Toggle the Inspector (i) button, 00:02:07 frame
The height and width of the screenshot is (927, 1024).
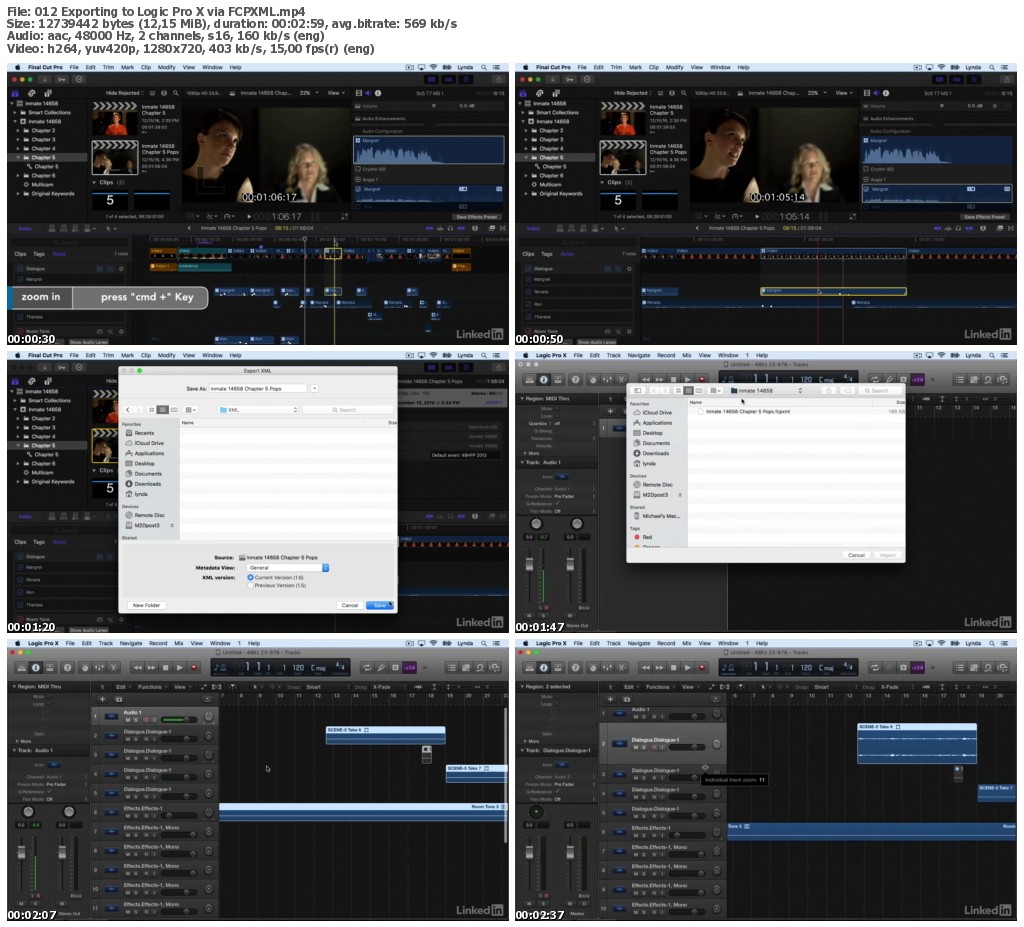pos(36,668)
